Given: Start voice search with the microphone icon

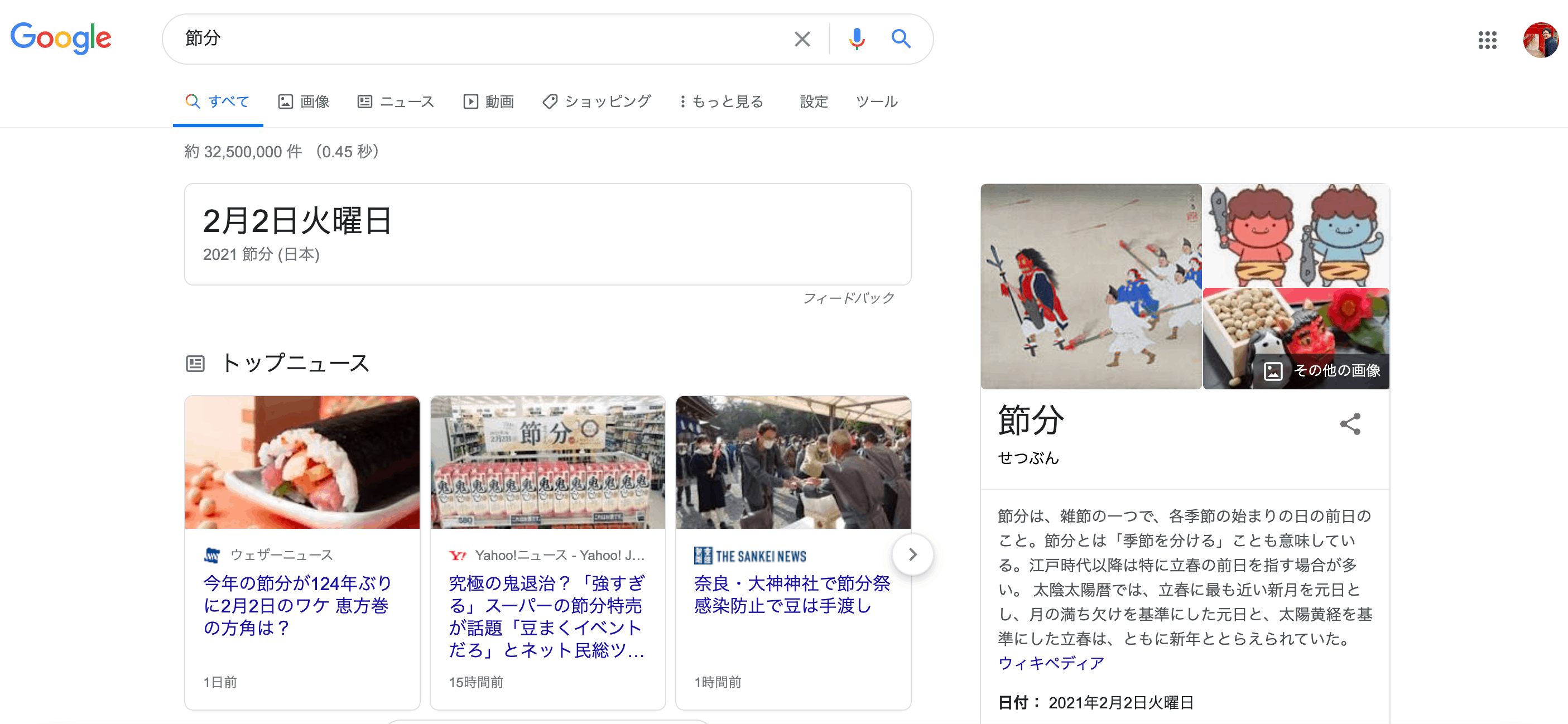Looking at the screenshot, I should [x=856, y=40].
